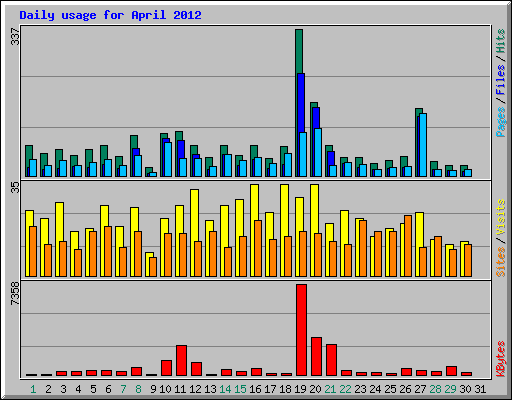Select the dark green Hits peak bar on day 19

pyautogui.click(x=299, y=51)
